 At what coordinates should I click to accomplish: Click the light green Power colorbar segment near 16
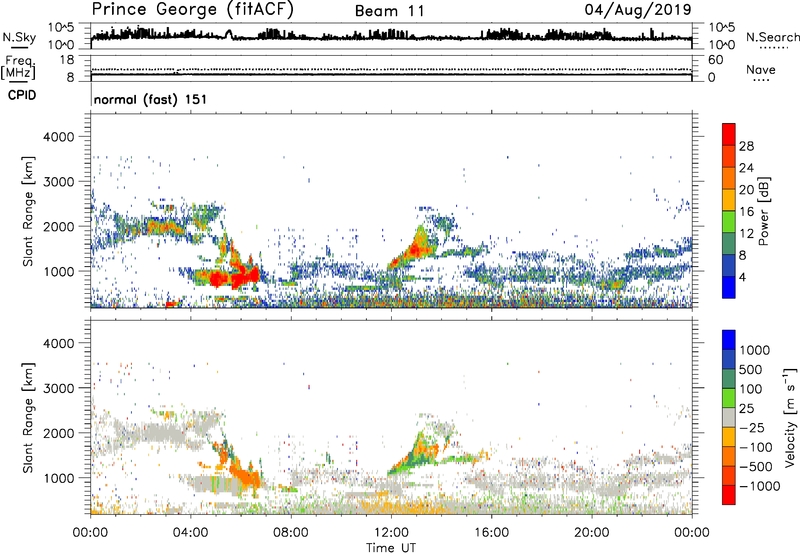tap(729, 222)
